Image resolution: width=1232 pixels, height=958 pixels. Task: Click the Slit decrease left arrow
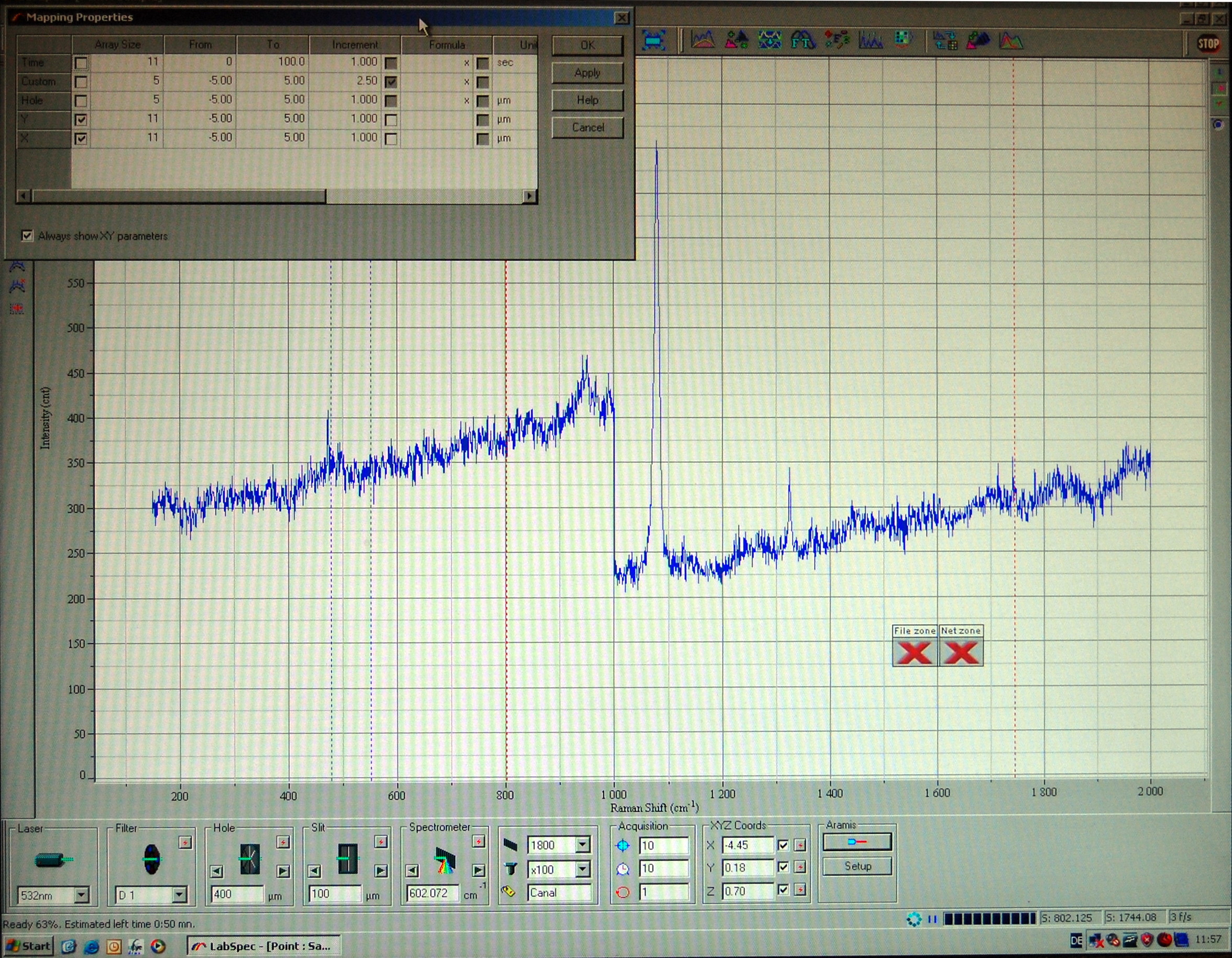coord(315,872)
